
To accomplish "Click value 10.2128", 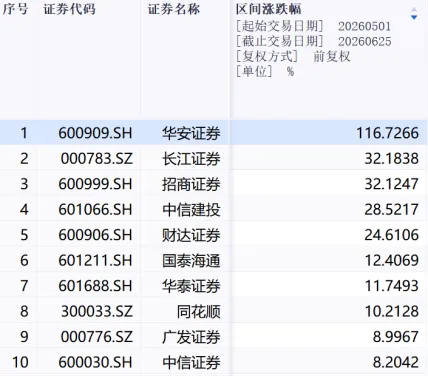I will click(391, 311).
